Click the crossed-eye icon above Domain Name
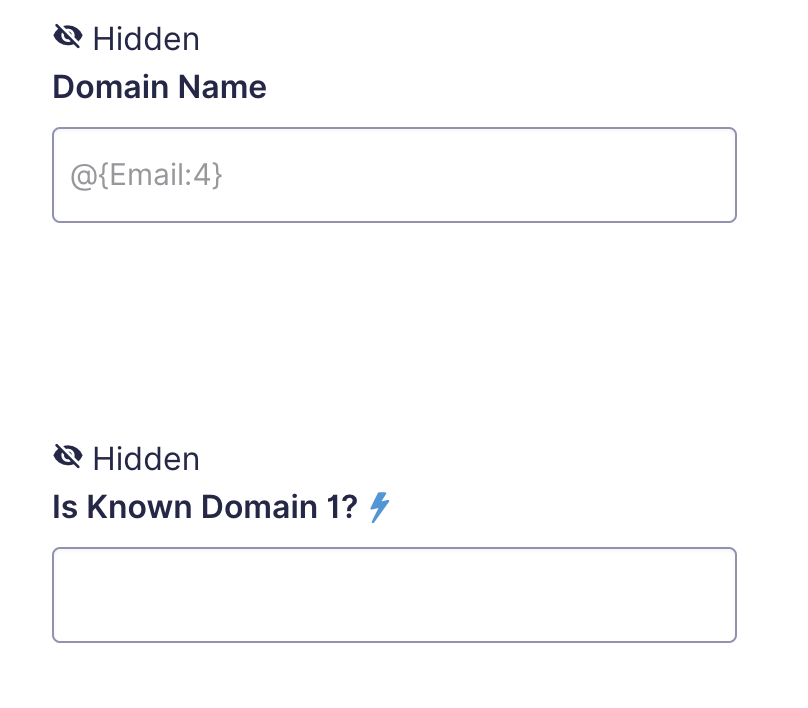The image size is (808, 708). [x=68, y=37]
